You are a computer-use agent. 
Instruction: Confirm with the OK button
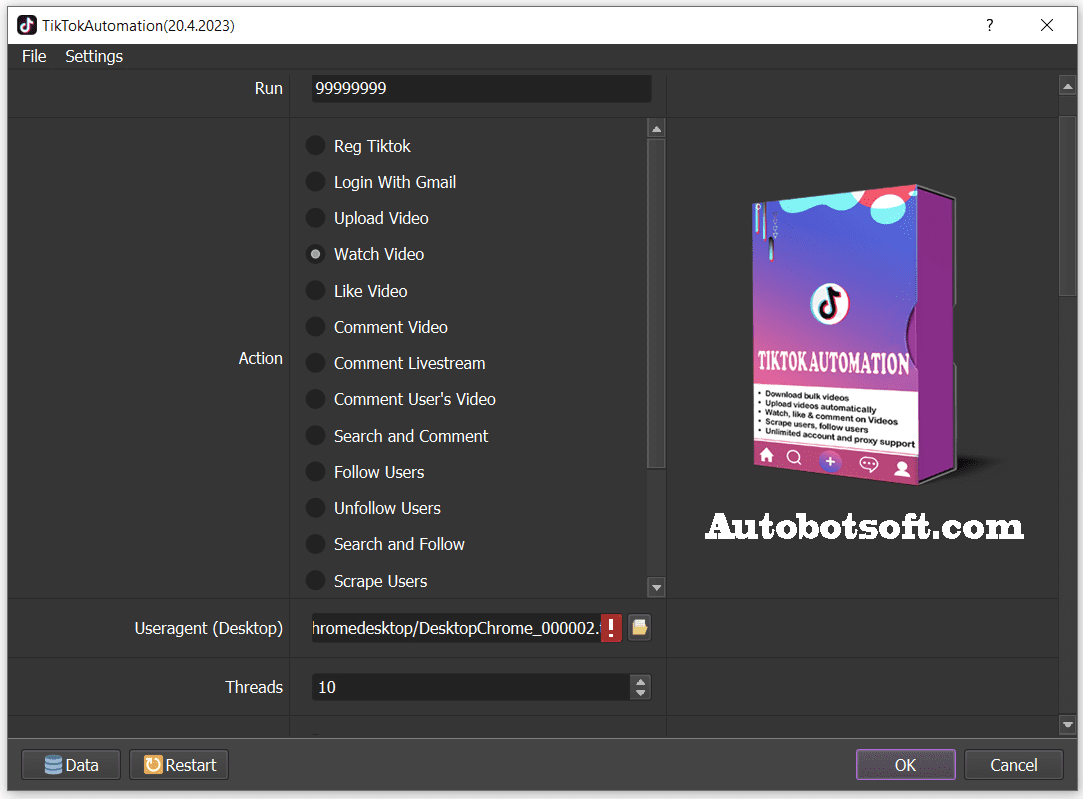coord(905,765)
